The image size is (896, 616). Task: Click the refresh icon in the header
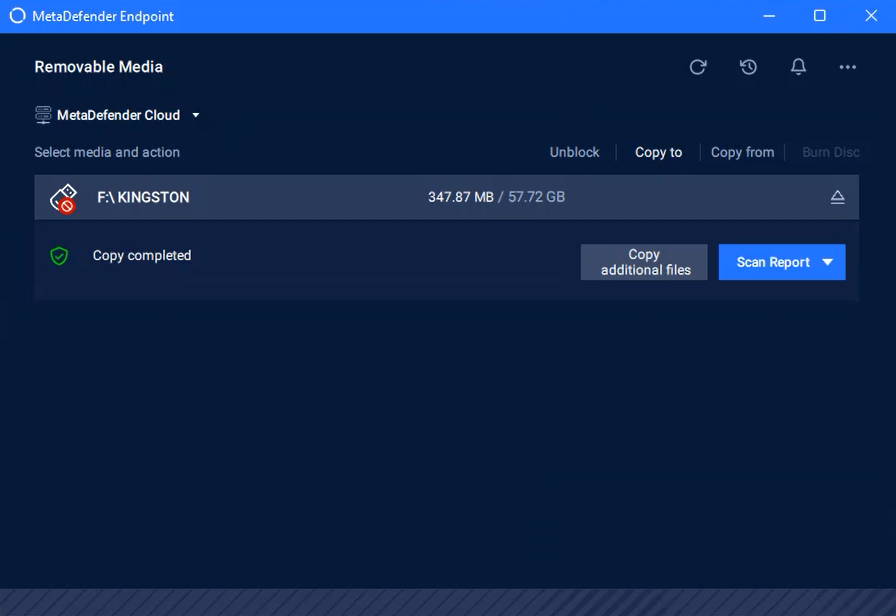coord(698,67)
